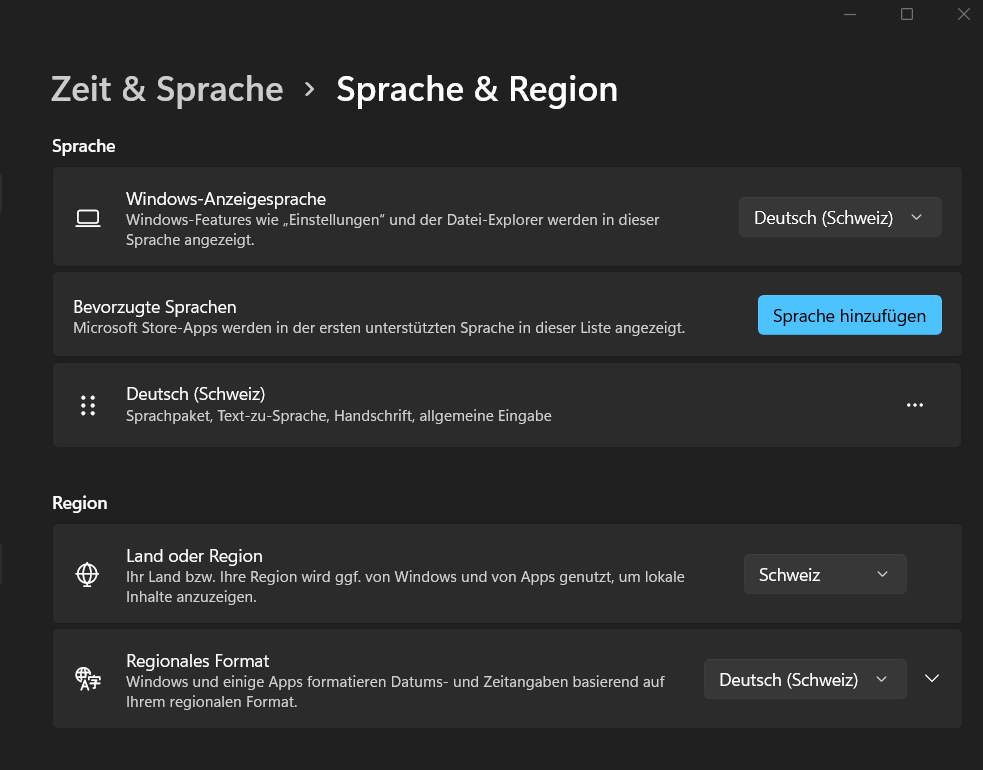
Task: Click the Regionales Format settings row
Action: [x=400, y=679]
